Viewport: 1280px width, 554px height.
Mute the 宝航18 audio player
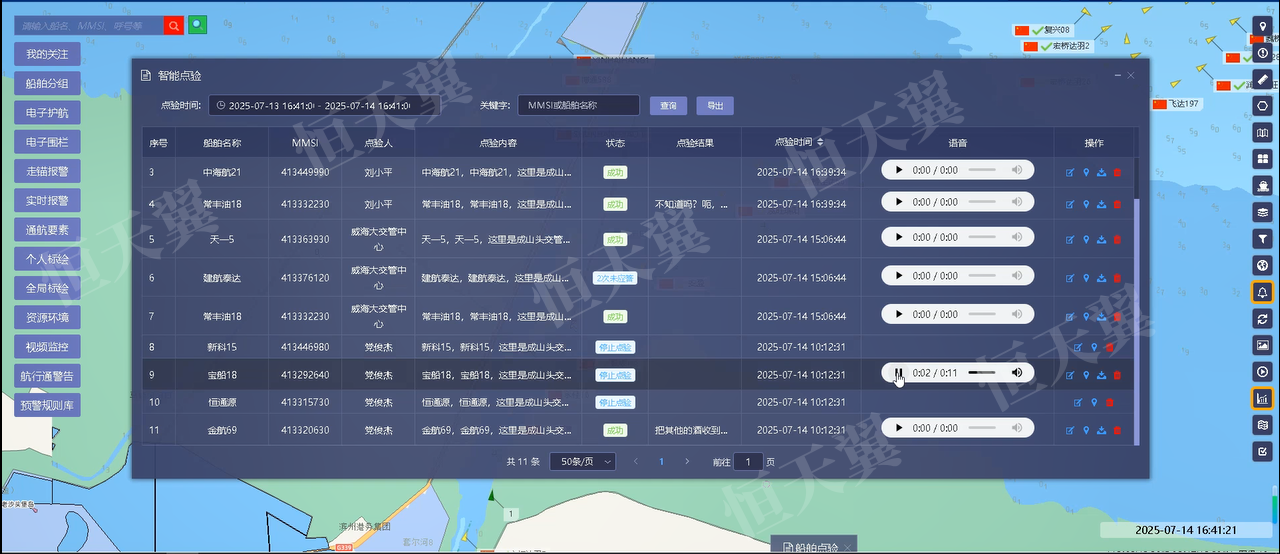tap(1017, 373)
